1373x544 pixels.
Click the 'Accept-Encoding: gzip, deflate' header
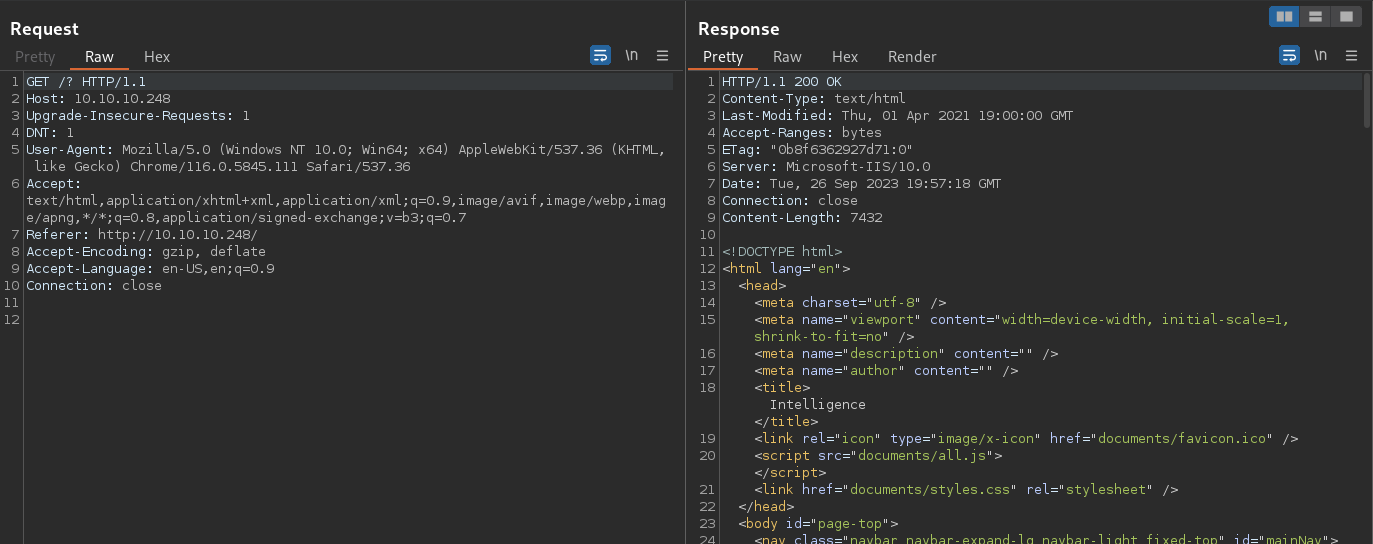(x=146, y=252)
